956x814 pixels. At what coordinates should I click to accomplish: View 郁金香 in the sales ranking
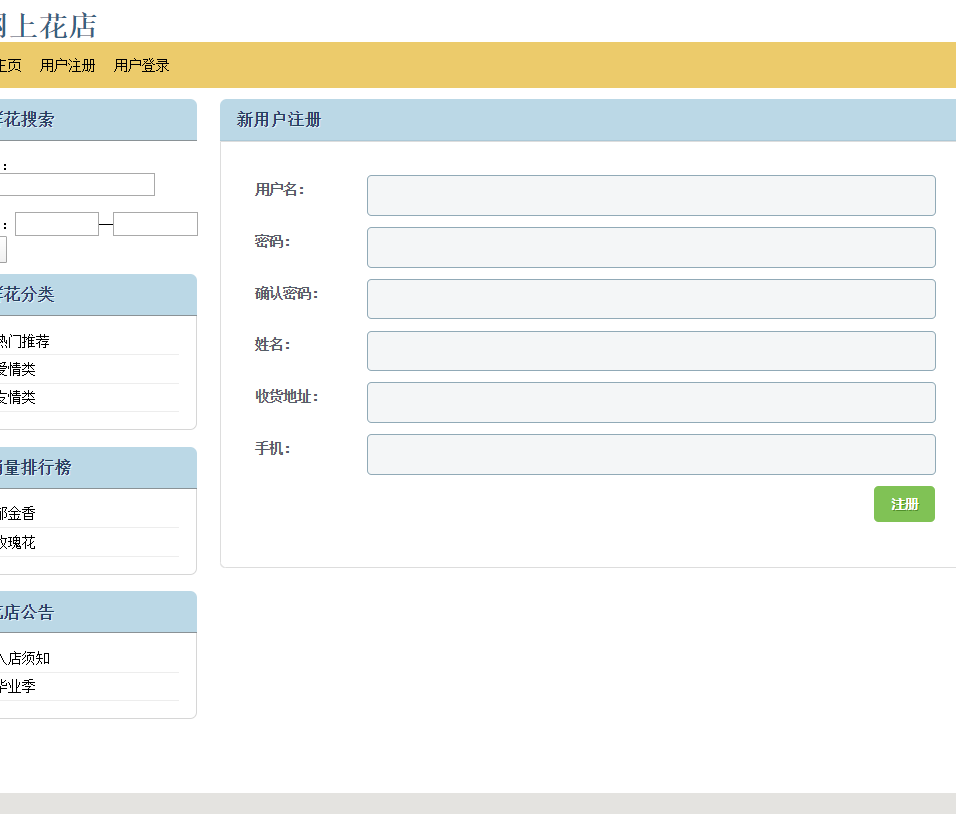coord(20,512)
